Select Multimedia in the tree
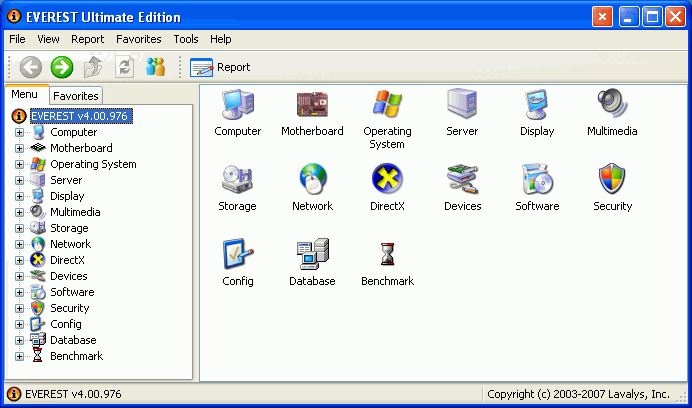Screen dimensions: 692x408 [x=75, y=212]
